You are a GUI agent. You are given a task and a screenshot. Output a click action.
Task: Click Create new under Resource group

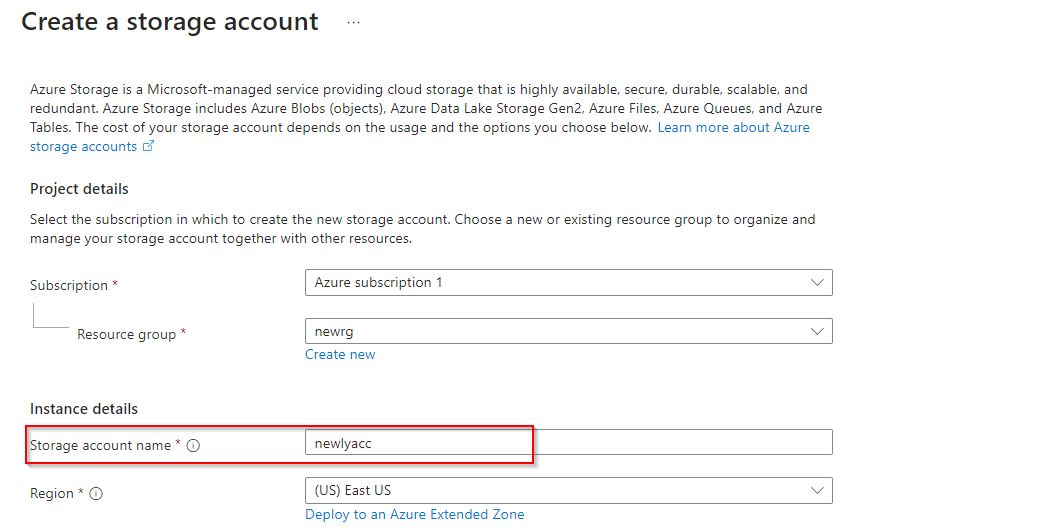[340, 354]
